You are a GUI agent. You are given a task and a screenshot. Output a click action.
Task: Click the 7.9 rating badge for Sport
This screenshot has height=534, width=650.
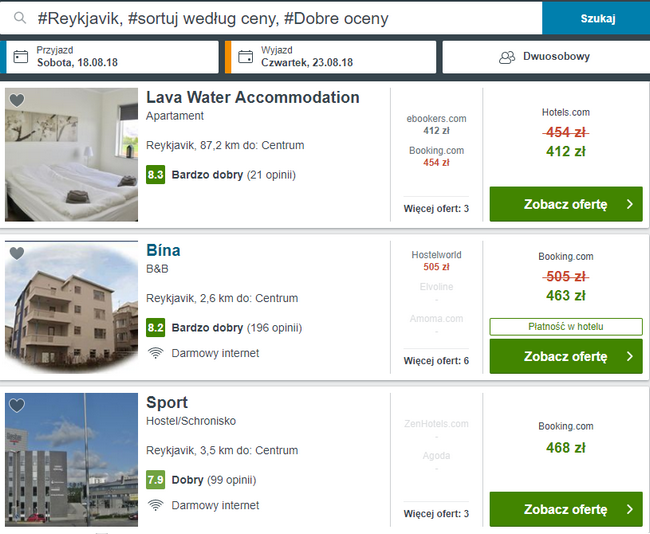(x=155, y=480)
